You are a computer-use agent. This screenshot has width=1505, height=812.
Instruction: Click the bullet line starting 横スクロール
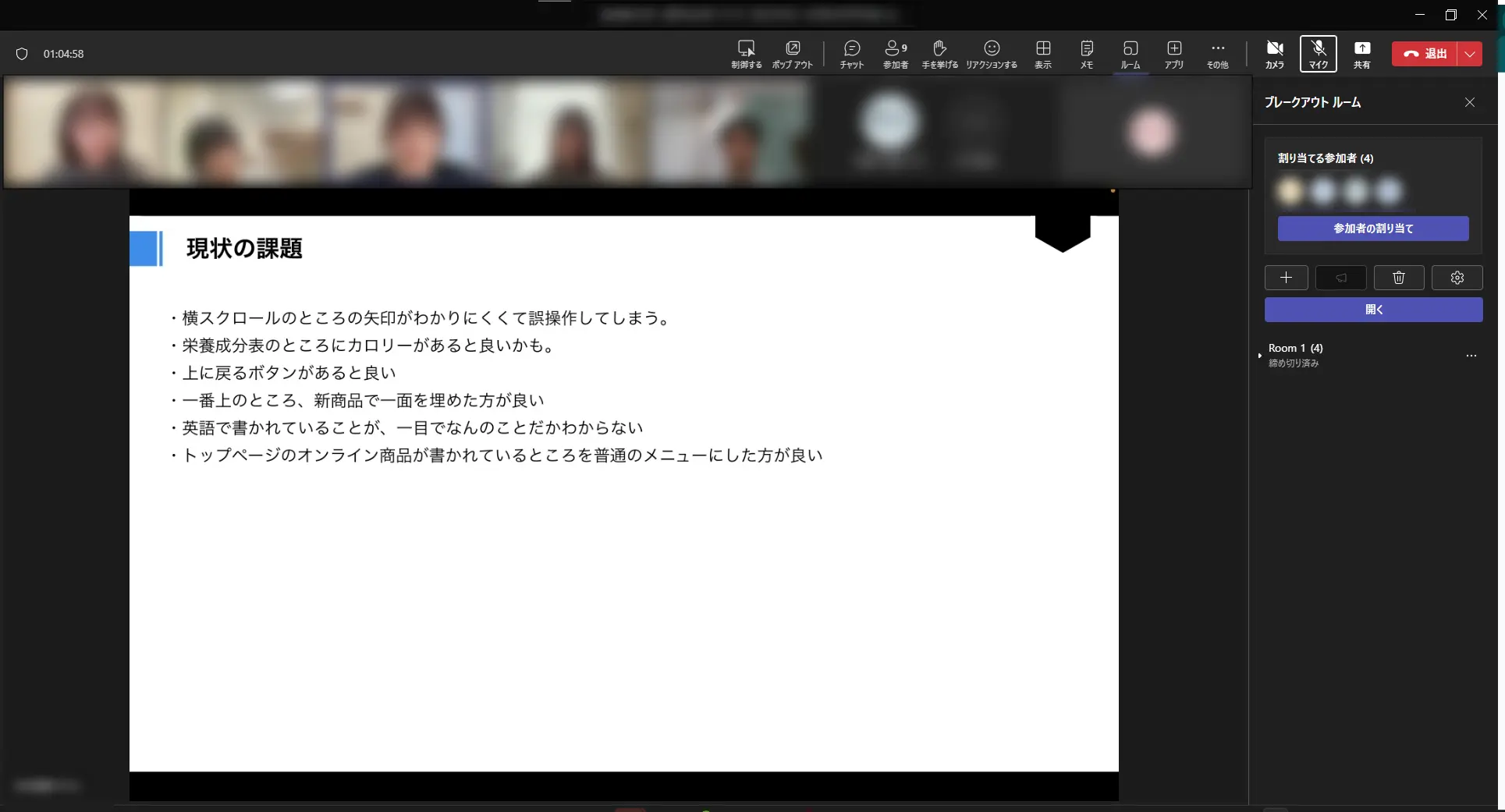click(x=421, y=318)
